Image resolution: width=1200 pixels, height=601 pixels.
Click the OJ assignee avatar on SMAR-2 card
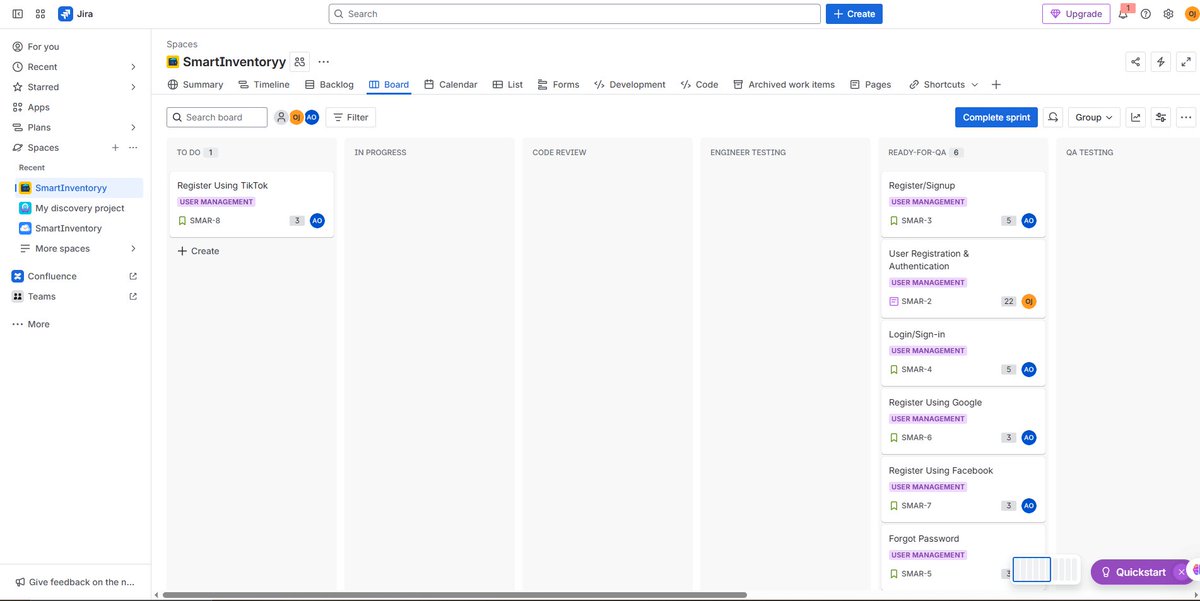pos(1029,301)
